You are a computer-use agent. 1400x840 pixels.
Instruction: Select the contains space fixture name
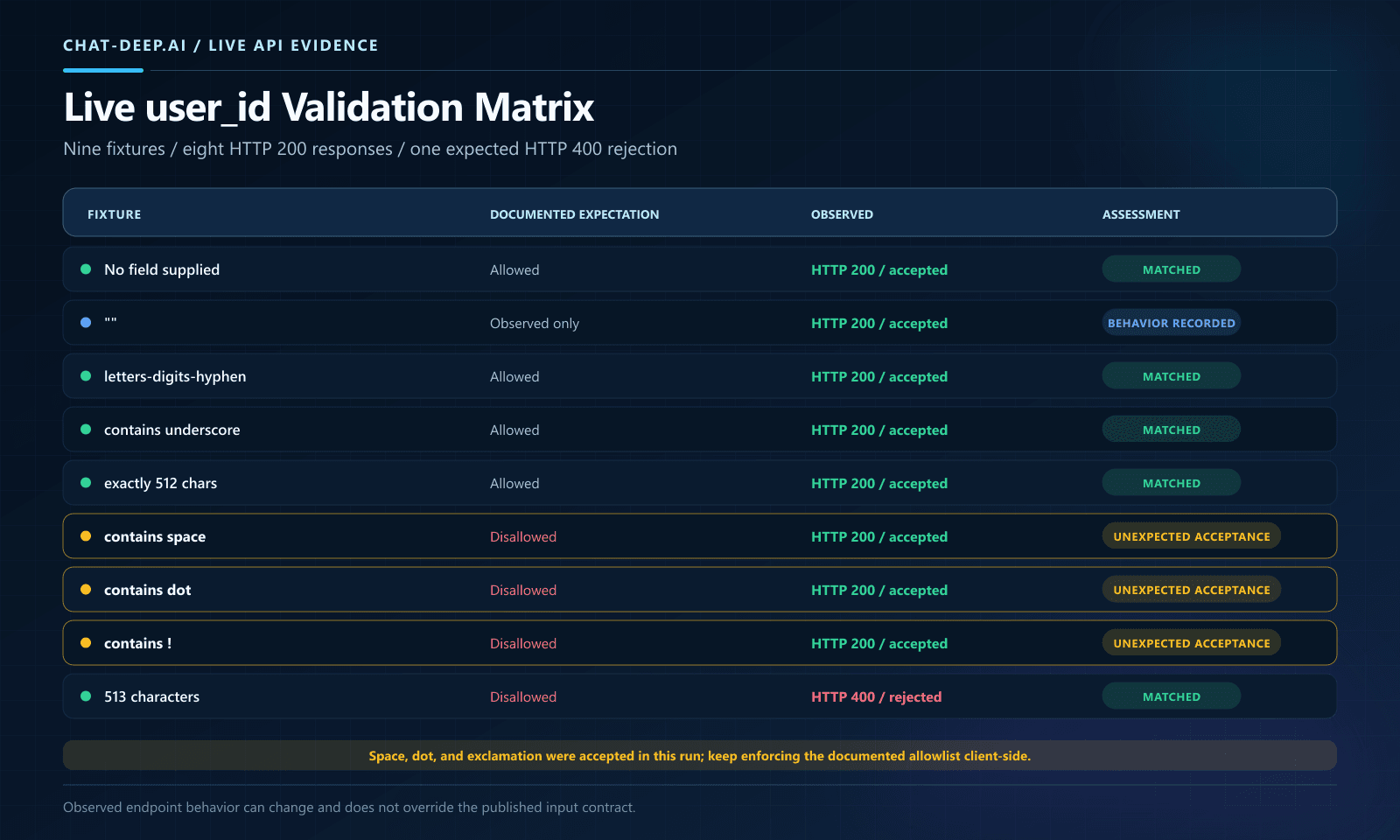[x=155, y=536]
